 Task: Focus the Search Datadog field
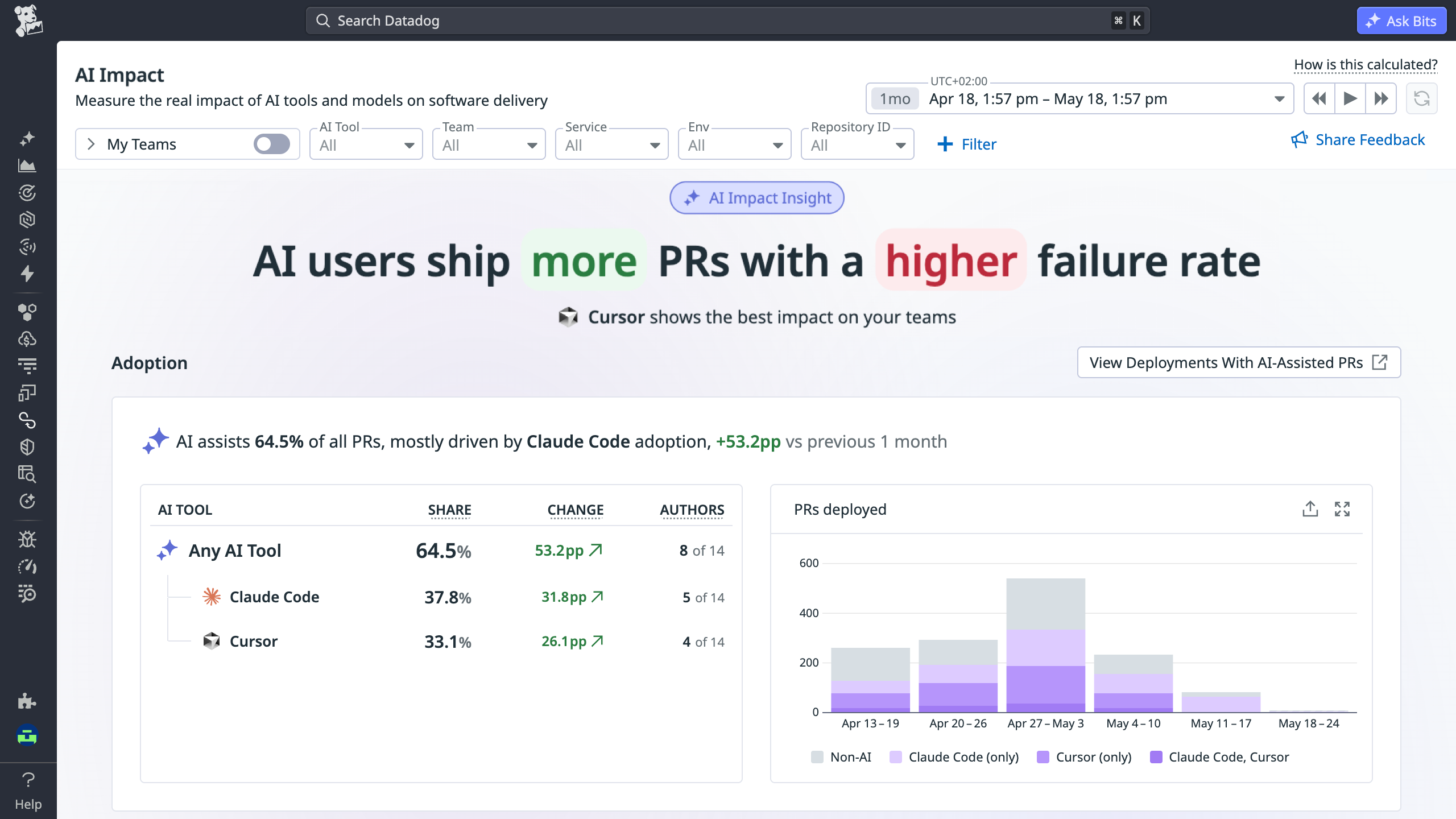(728, 20)
